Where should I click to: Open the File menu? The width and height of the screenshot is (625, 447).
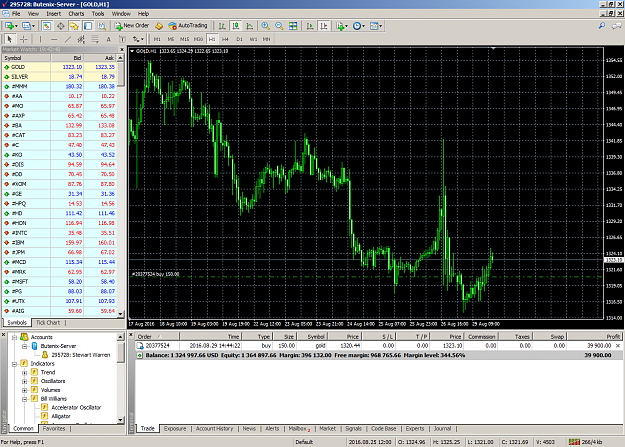coord(16,14)
